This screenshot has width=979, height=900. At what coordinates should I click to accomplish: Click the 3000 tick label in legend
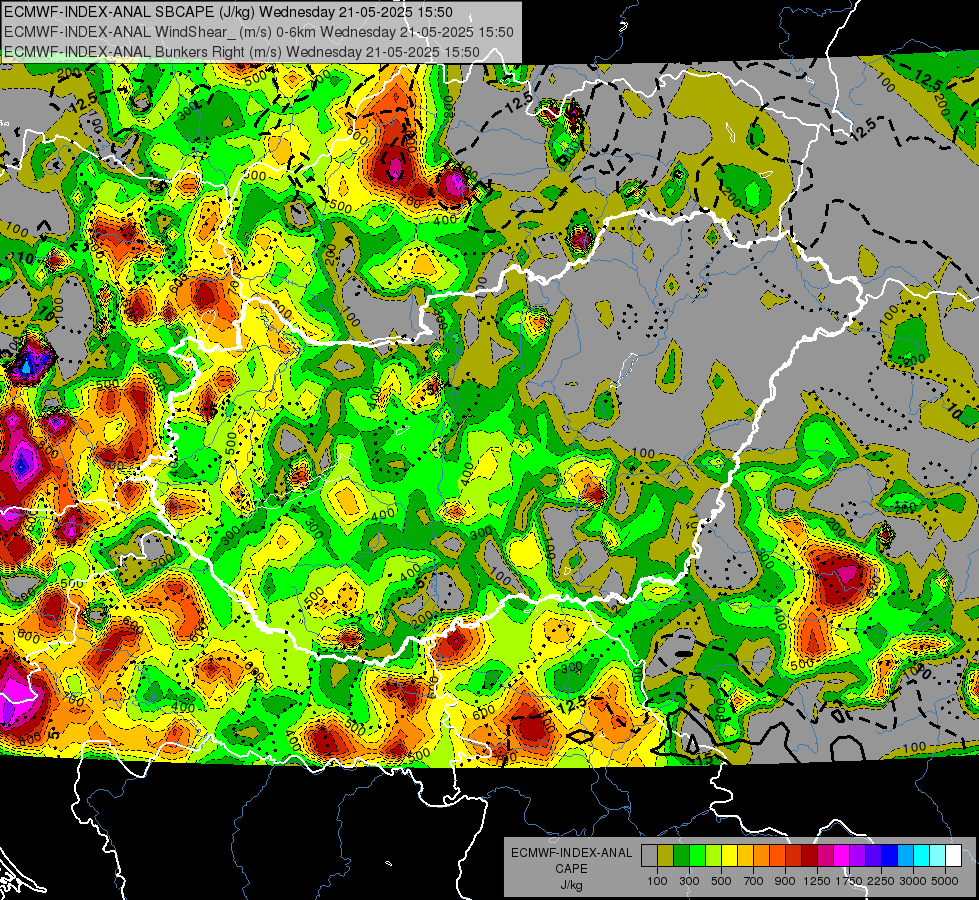point(913,881)
